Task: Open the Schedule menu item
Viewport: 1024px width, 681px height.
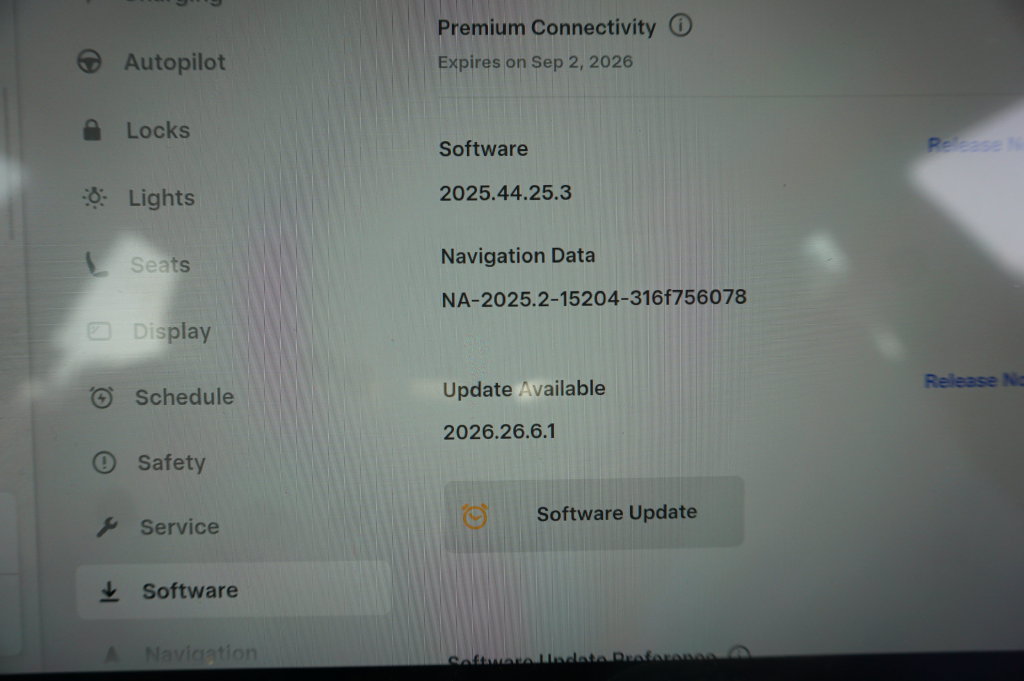Action: coord(184,397)
